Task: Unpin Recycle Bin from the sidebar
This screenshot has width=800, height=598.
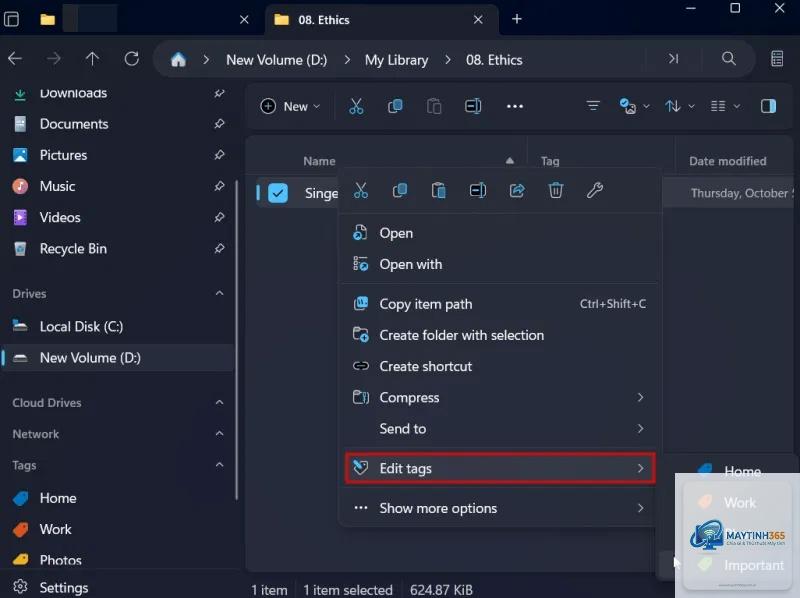Action: point(219,248)
